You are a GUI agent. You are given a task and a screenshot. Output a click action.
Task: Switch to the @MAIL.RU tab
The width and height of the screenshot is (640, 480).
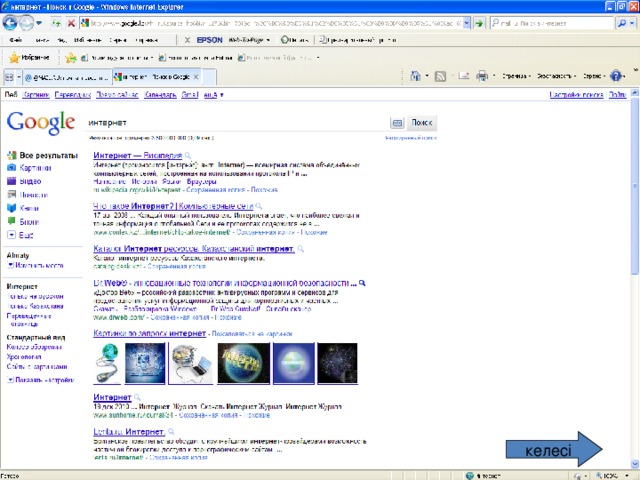tap(67, 77)
